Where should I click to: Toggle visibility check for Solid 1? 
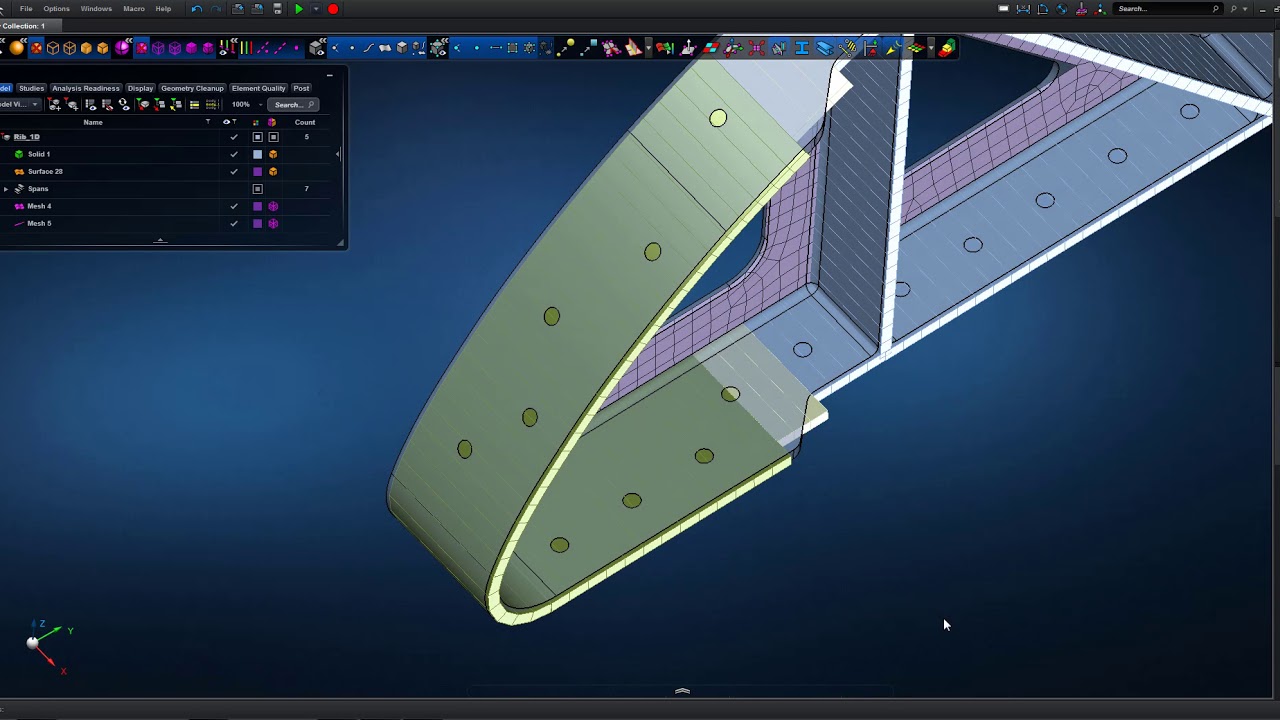[x=234, y=154]
